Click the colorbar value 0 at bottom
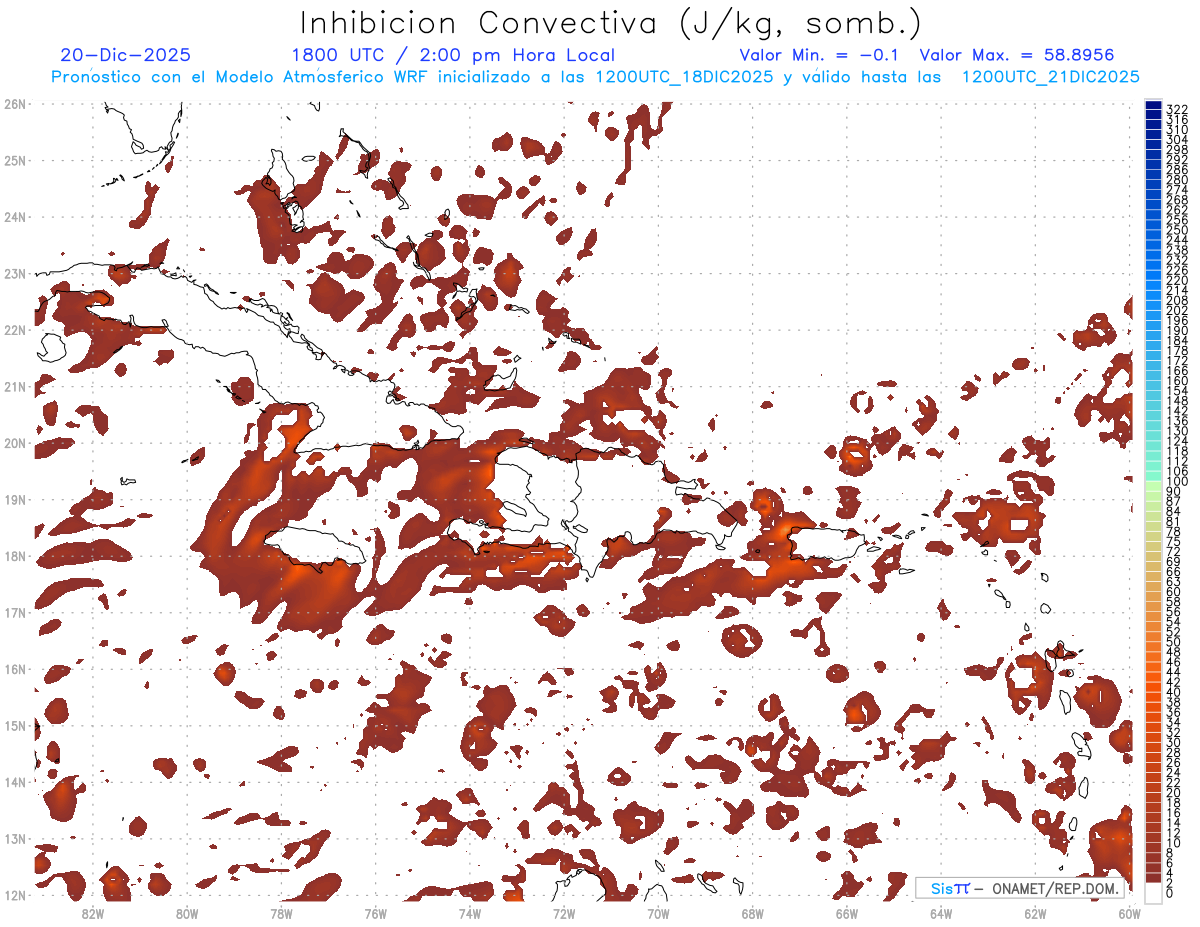This screenshot has width=1200, height=927. click(x=1170, y=894)
